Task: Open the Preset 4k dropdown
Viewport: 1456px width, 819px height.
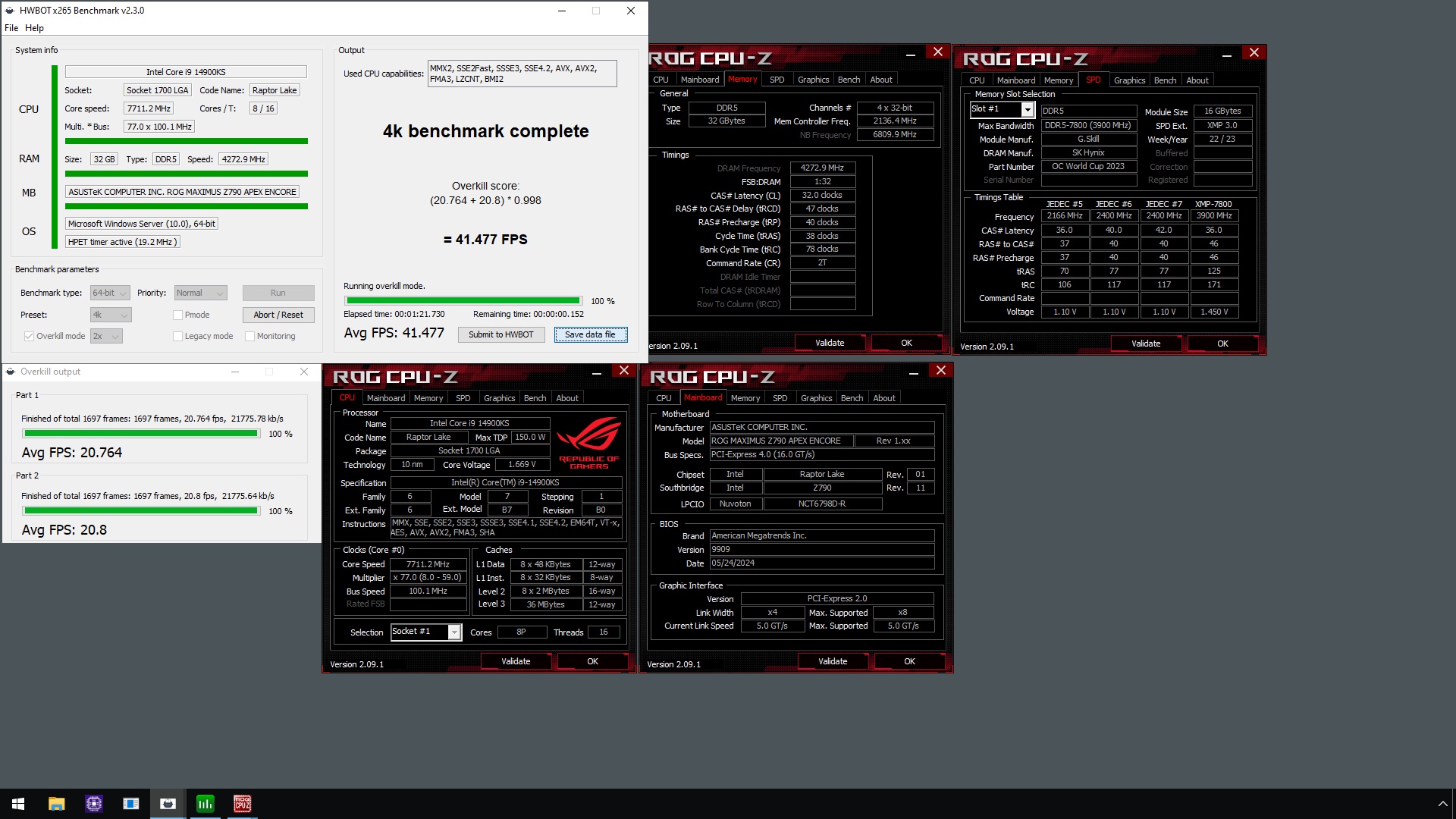Action: coord(111,315)
